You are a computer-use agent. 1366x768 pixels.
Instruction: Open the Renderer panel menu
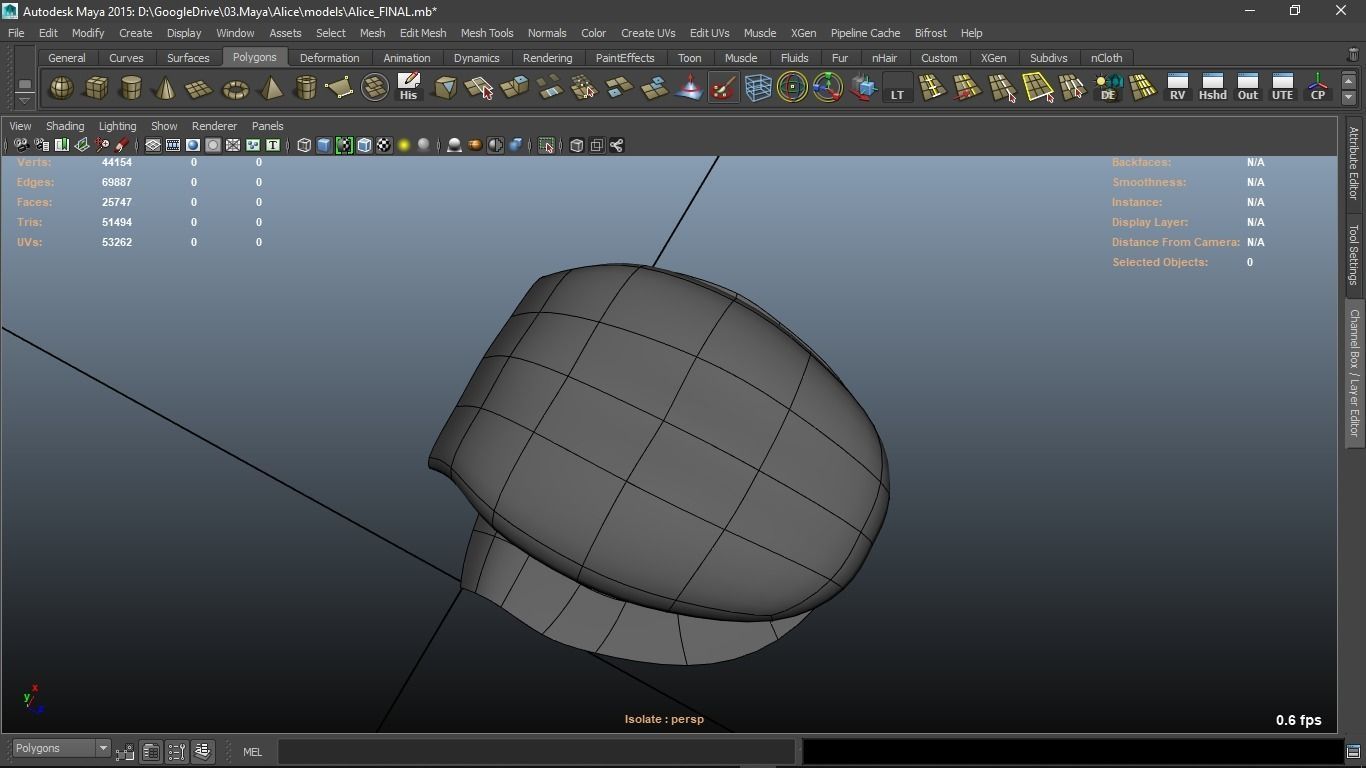[214, 126]
